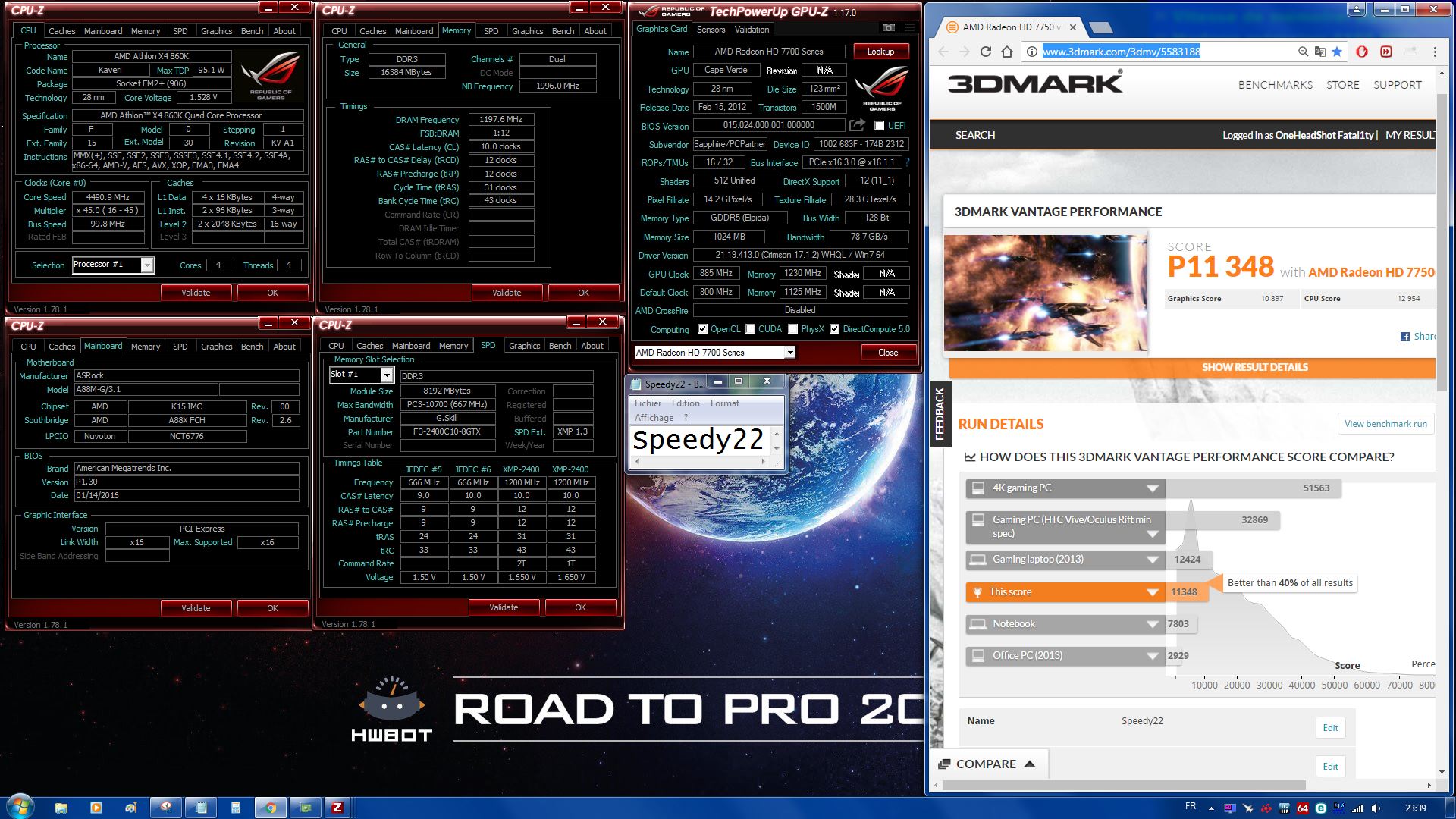
Task: Open About tab in the CPU-Z Mainboard window
Action: [x=284, y=347]
